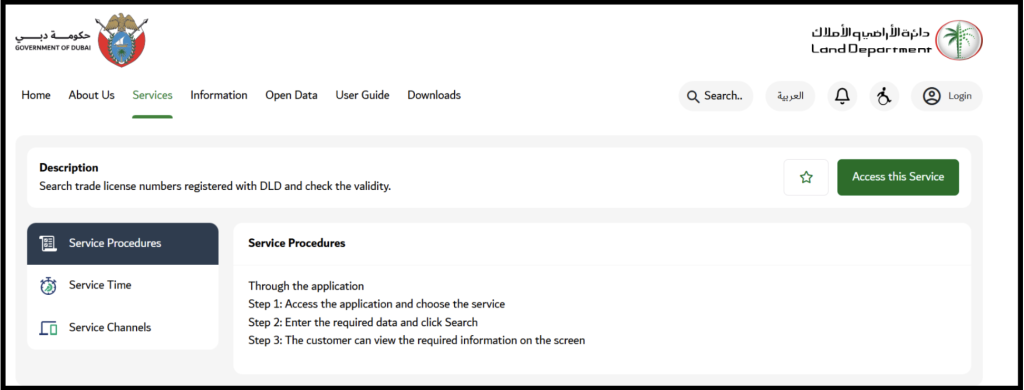This screenshot has height=390, width=1024.
Task: Click the 'Search trade license numbers' description text
Action: pyautogui.click(x=215, y=186)
